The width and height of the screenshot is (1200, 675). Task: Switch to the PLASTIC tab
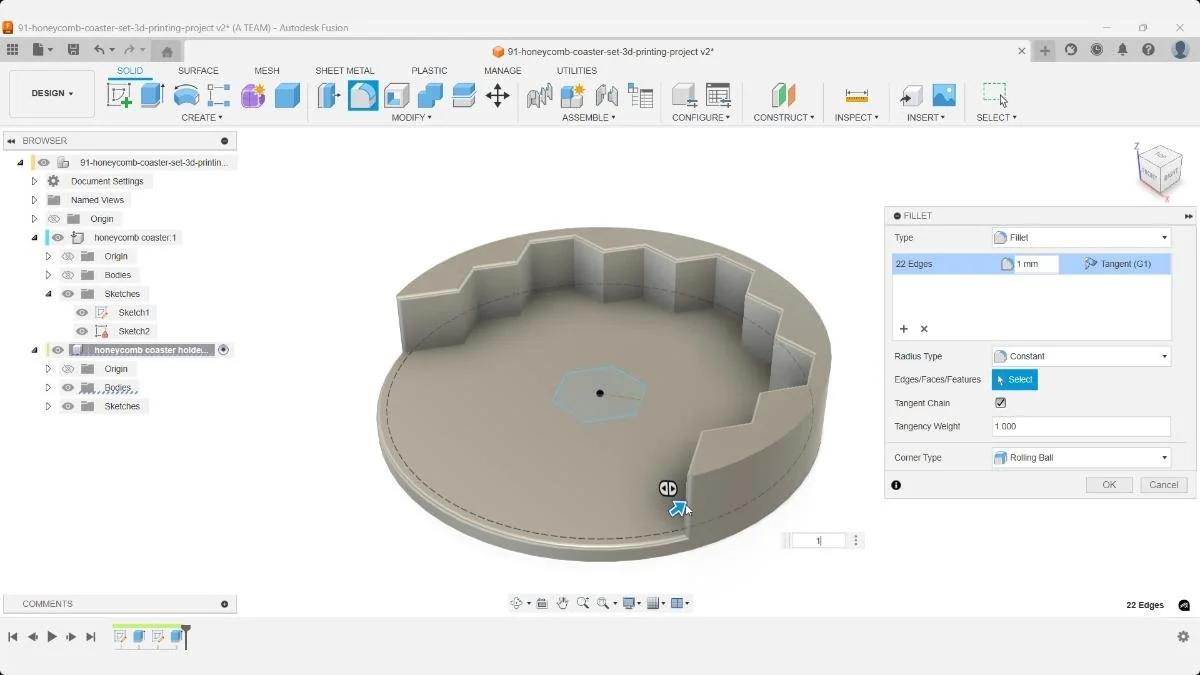coord(429,71)
